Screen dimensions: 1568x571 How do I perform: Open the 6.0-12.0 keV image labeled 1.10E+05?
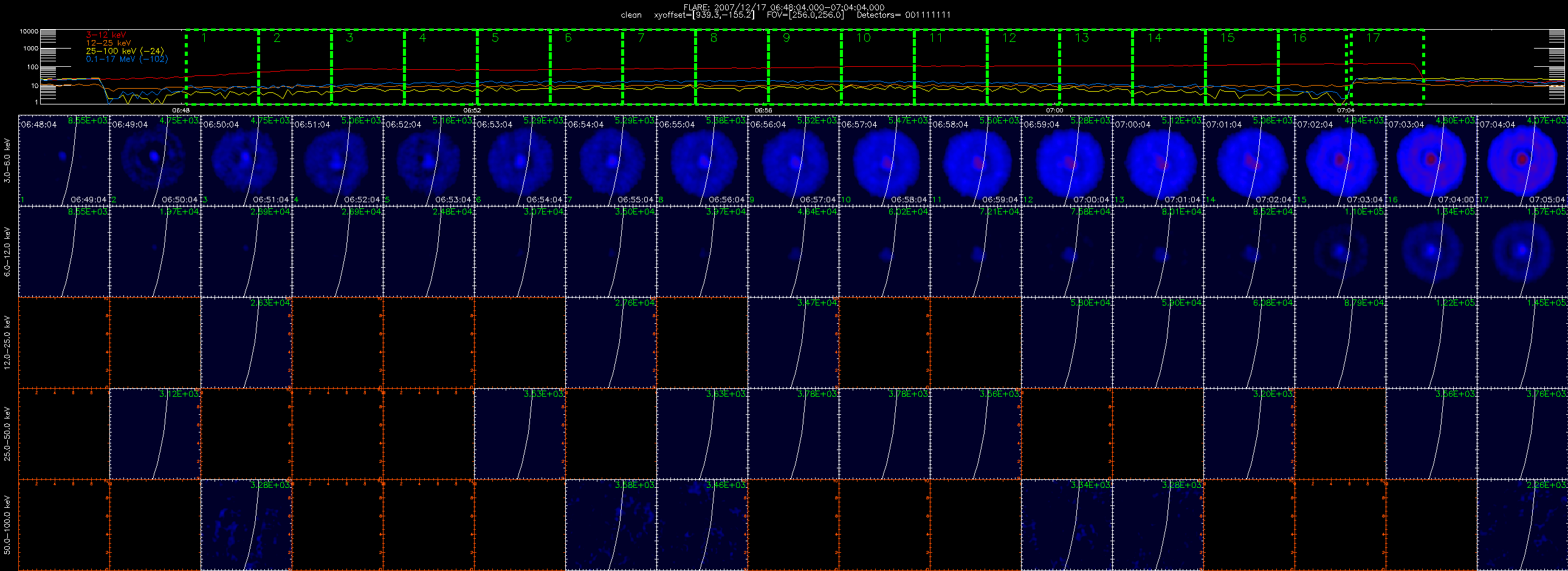click(1340, 251)
